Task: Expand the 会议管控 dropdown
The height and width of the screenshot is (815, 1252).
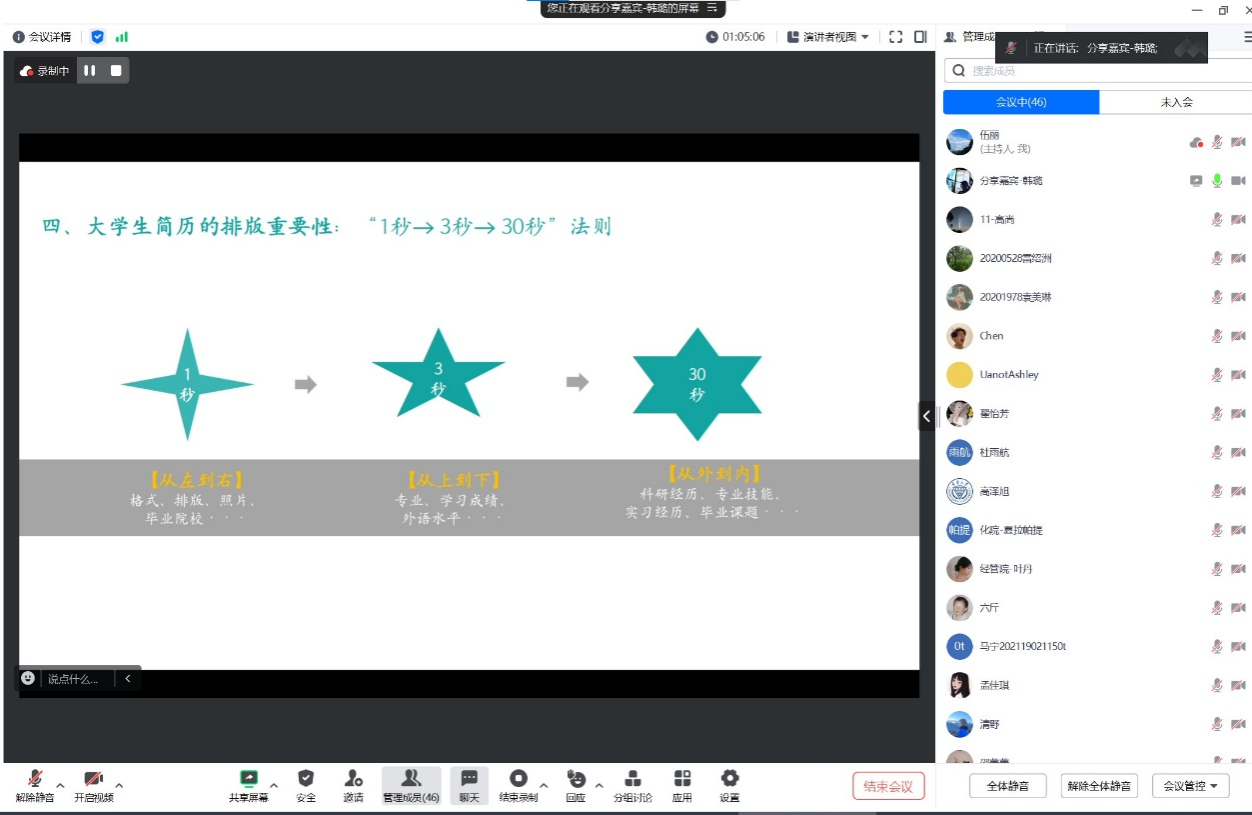Action: tap(1190, 786)
